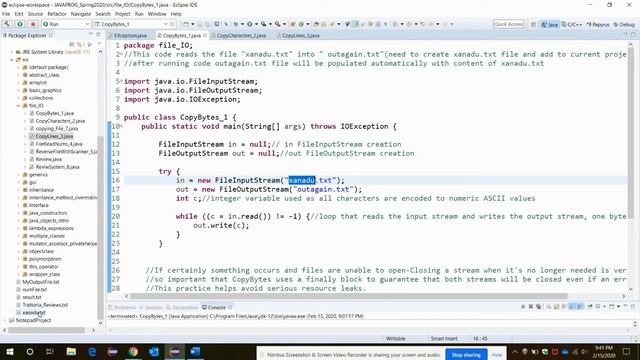Open File Explorer from the taskbar
The image size is (640, 360).
(x=71, y=351)
